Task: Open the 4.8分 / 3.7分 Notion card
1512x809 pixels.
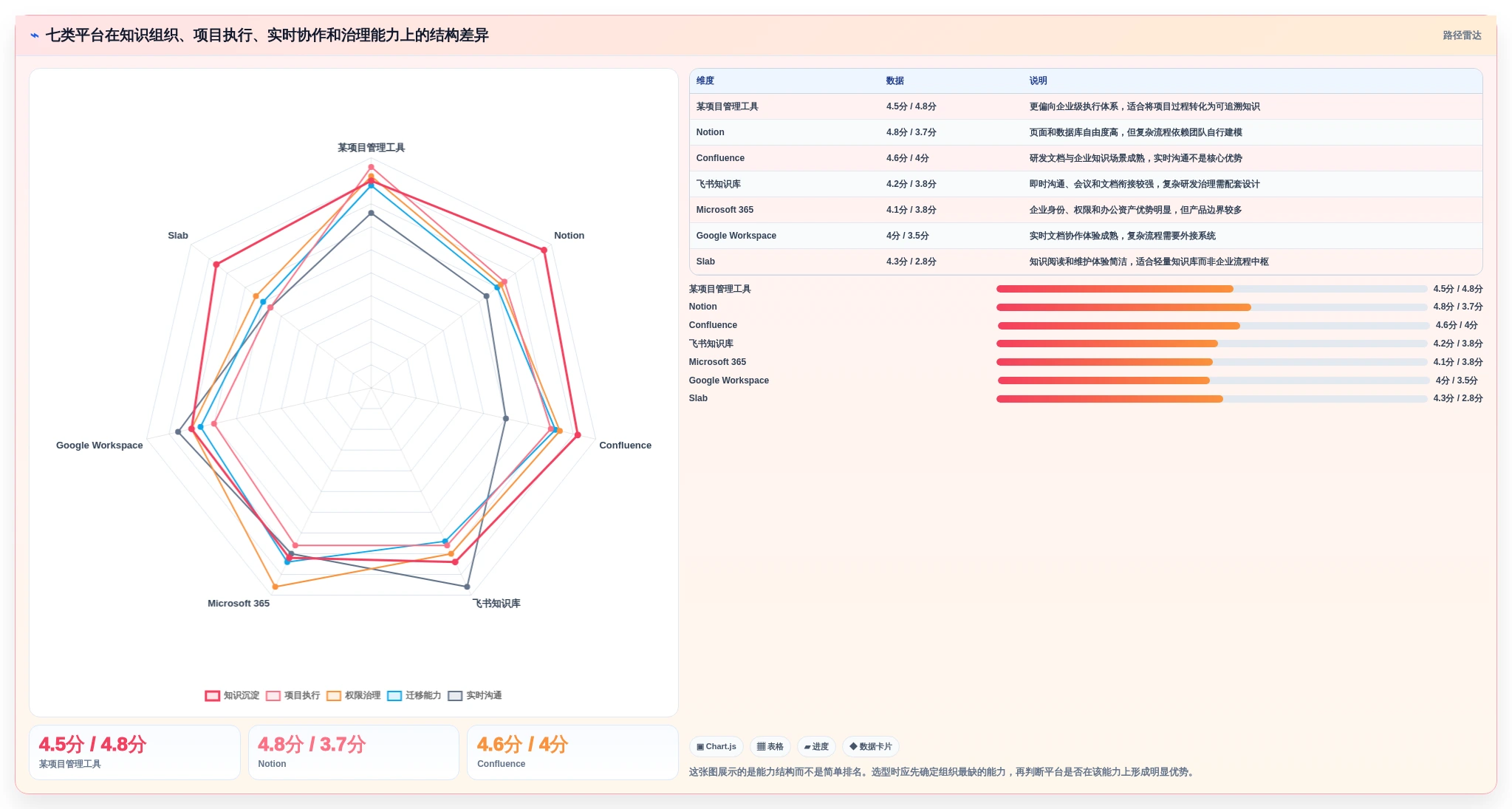Action: [353, 752]
